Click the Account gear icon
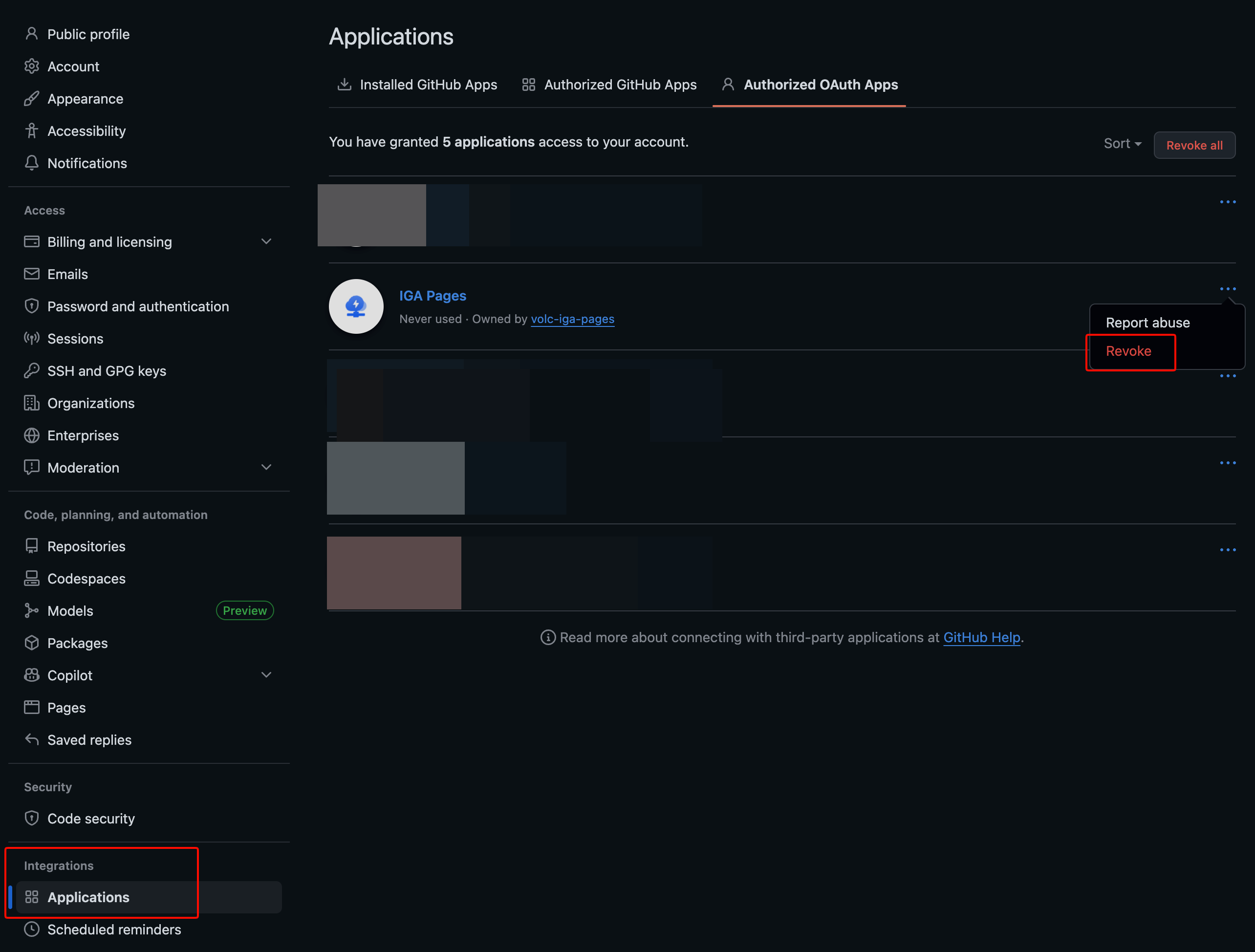The height and width of the screenshot is (952, 1255). (x=32, y=66)
